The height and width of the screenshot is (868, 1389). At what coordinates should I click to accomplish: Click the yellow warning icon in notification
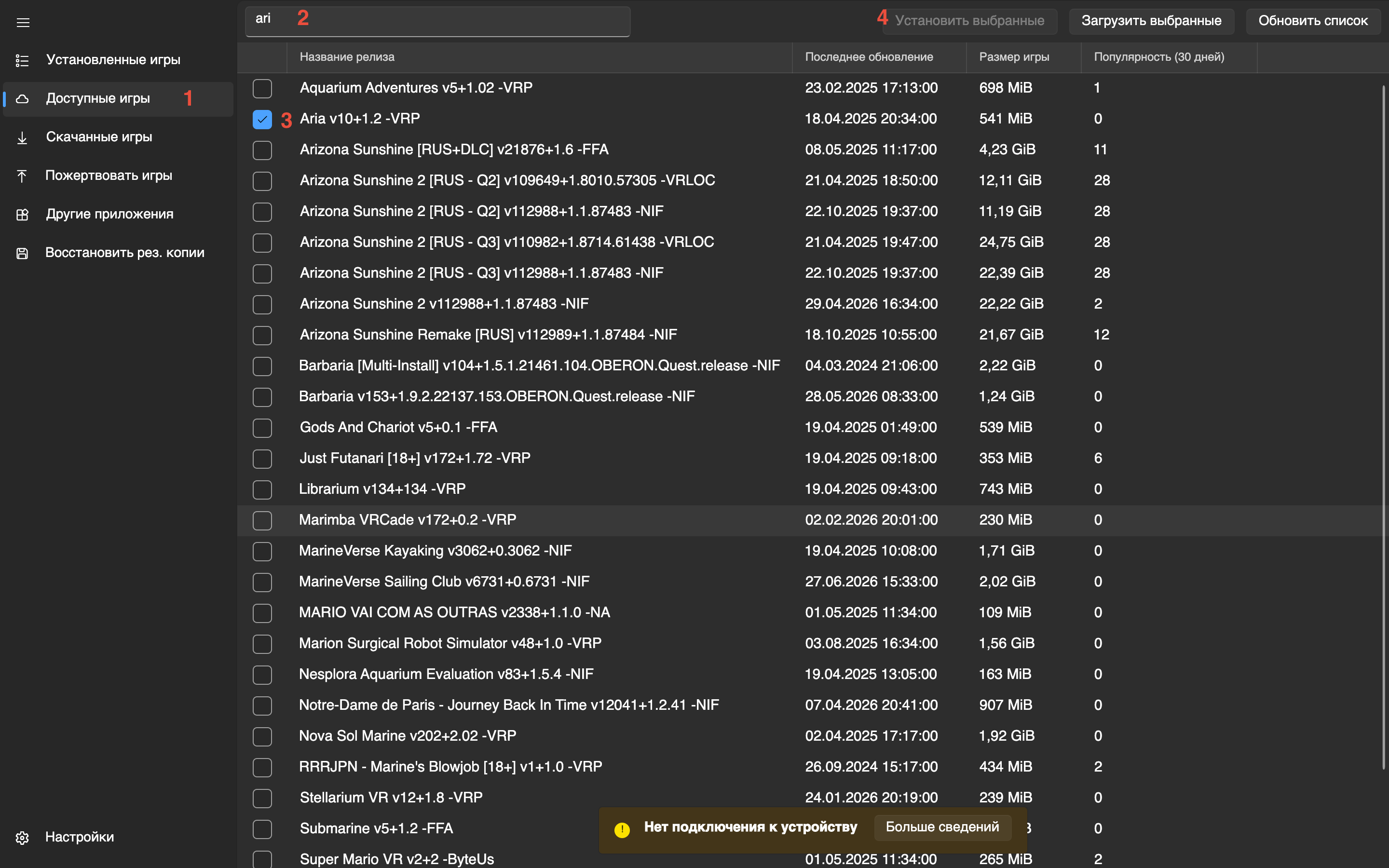(622, 829)
